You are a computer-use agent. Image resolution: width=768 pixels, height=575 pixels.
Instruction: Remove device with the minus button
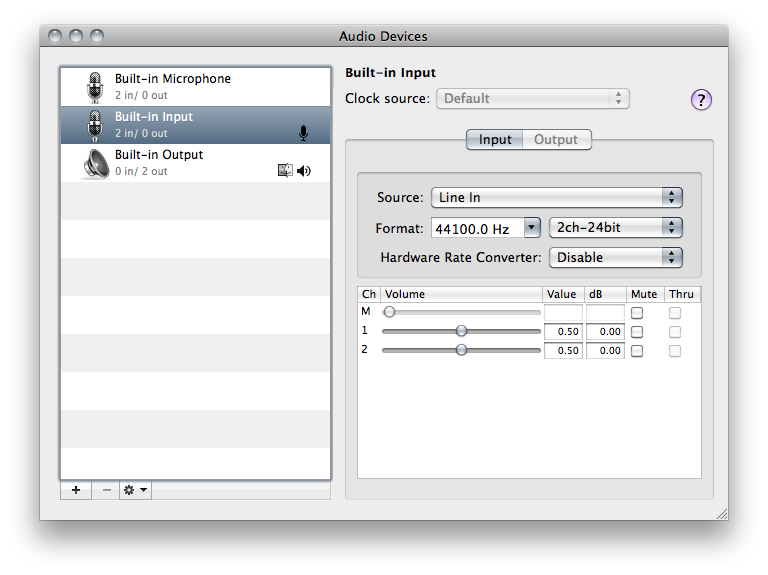coord(106,490)
